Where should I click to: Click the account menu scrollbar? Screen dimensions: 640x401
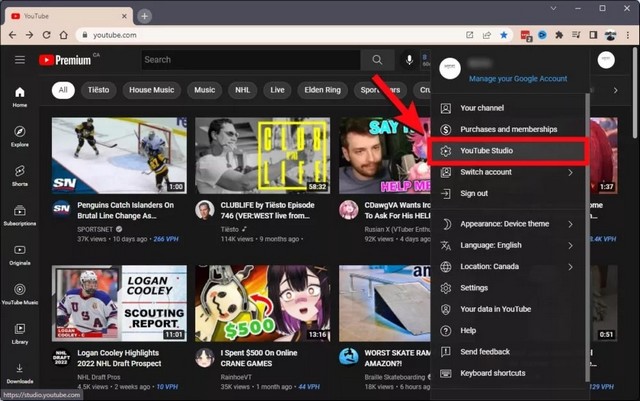click(588, 237)
